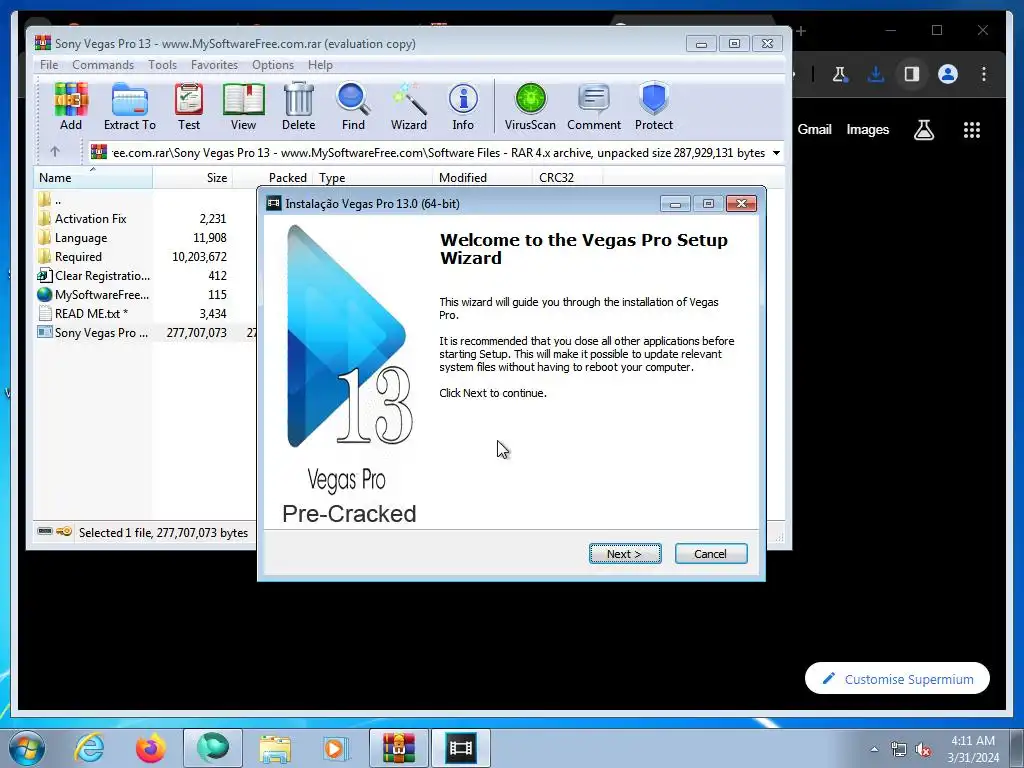Select the Language folder

(x=72, y=238)
